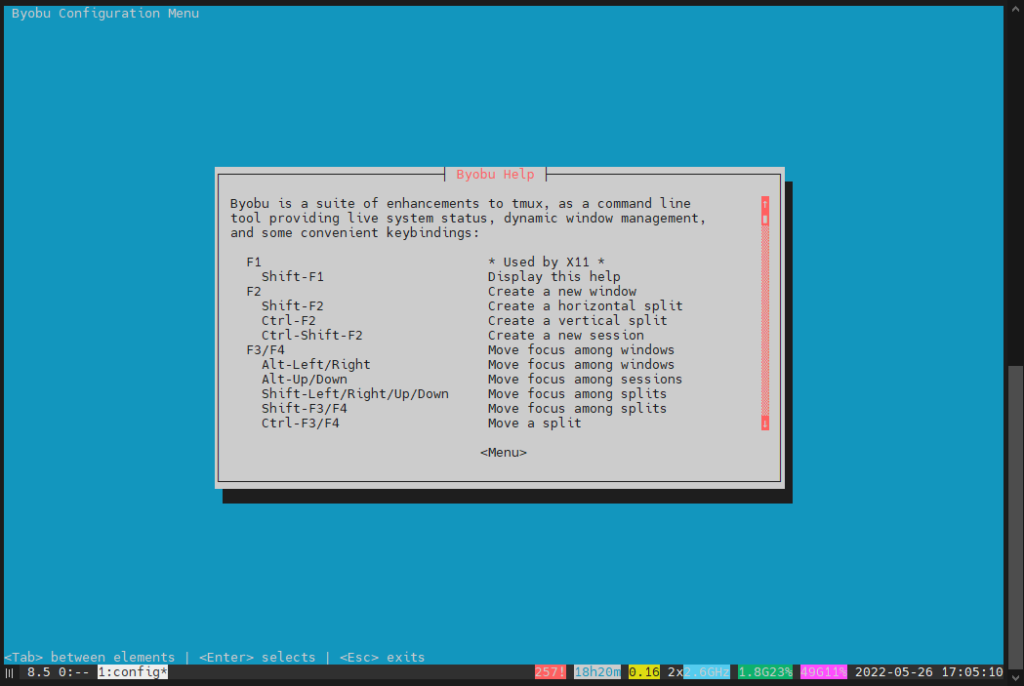Click the down chevron at bottom-right scrollbar
The height and width of the screenshot is (686, 1024).
coord(1016,678)
